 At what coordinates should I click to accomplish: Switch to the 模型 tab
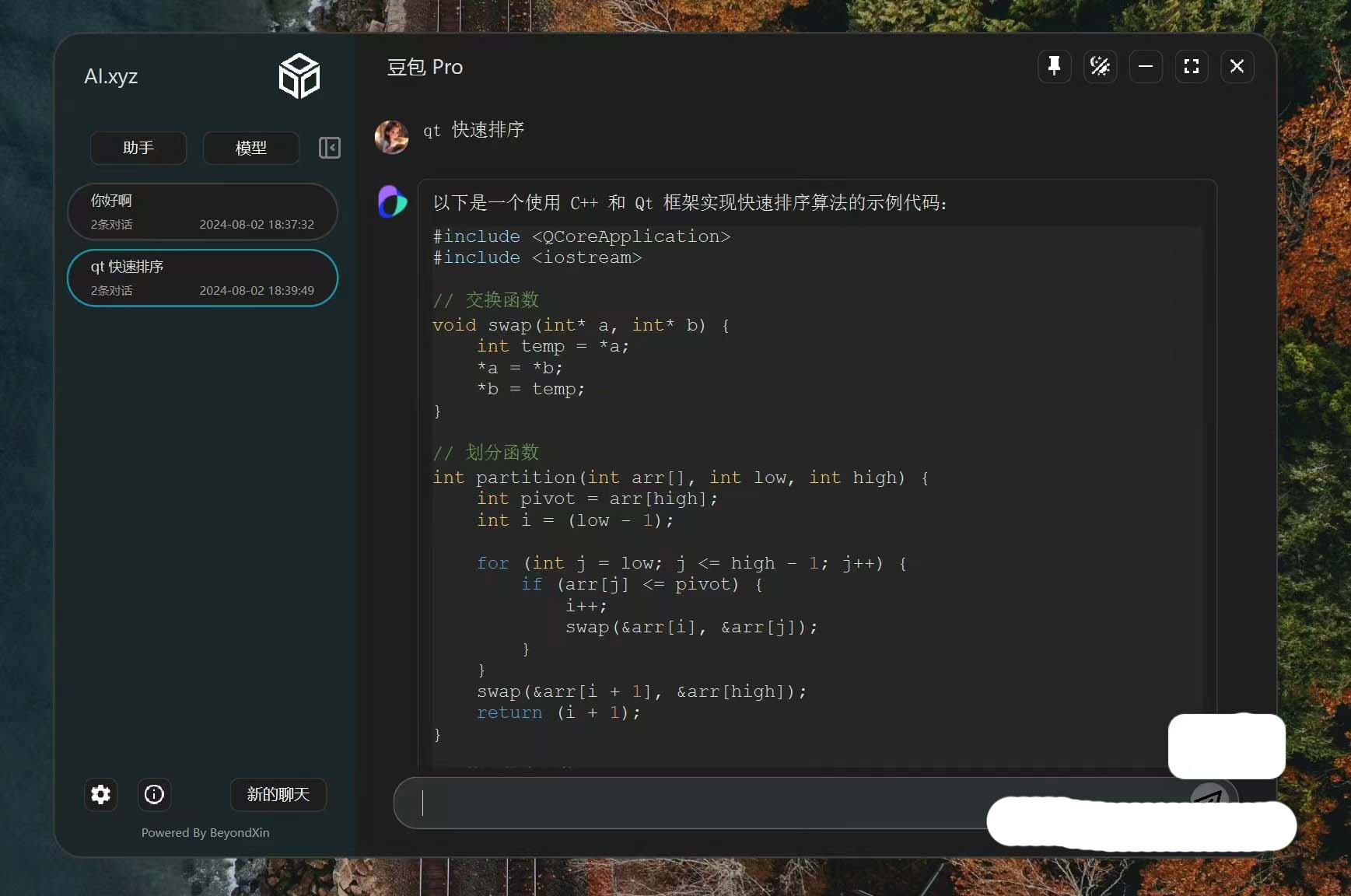[251, 148]
